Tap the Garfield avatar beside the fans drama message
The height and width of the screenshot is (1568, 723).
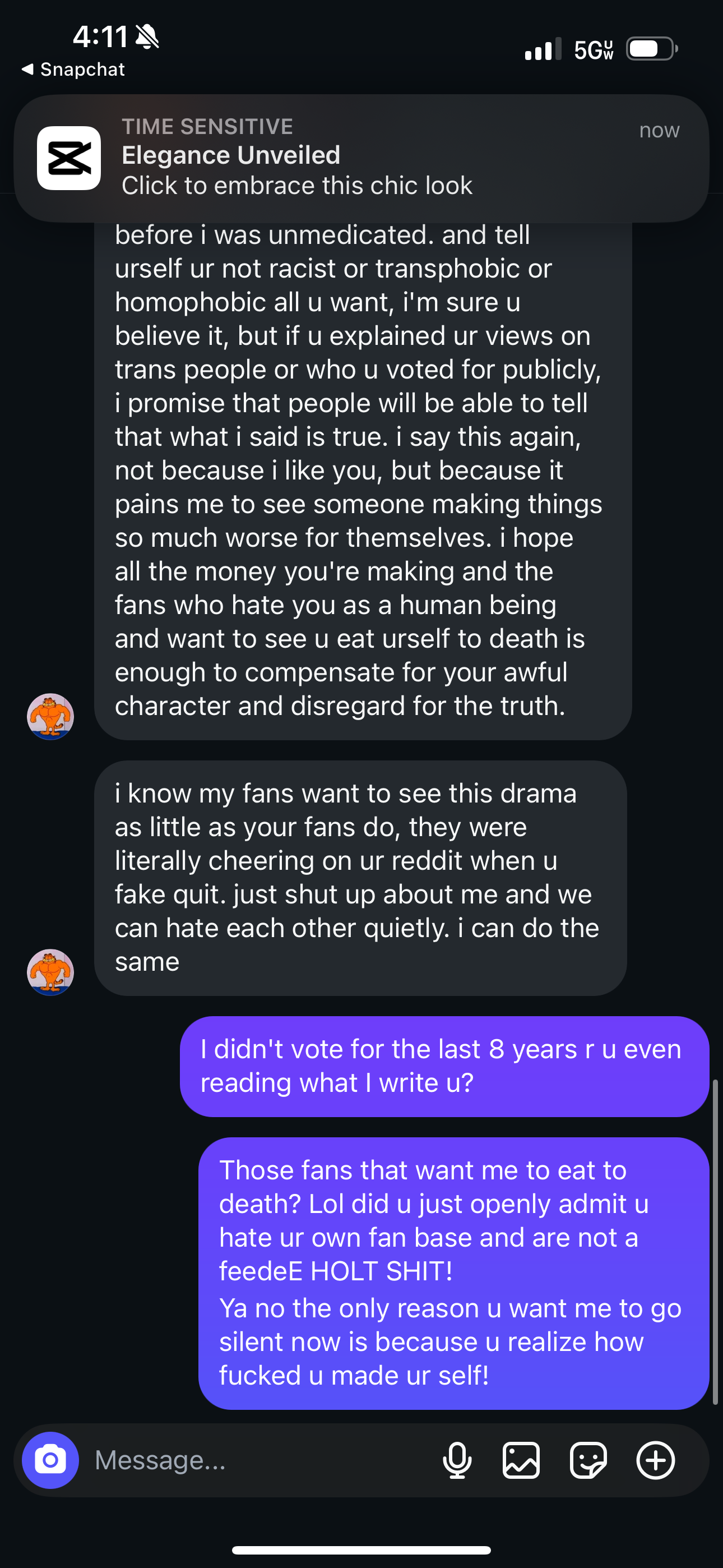point(50,972)
